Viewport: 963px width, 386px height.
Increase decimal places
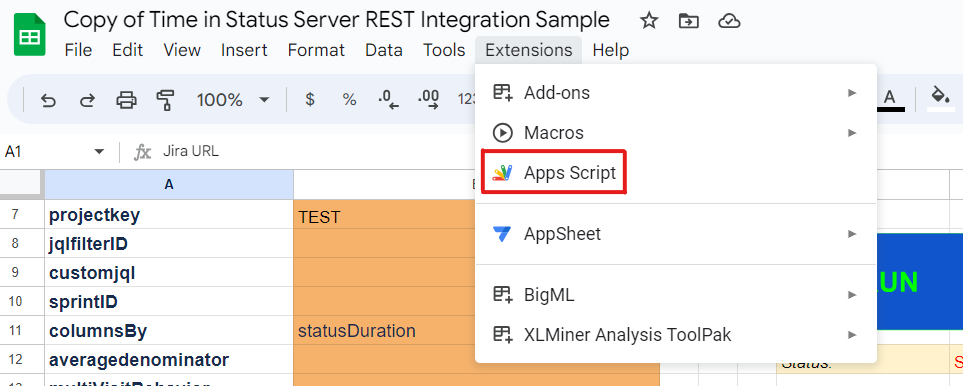pos(428,99)
